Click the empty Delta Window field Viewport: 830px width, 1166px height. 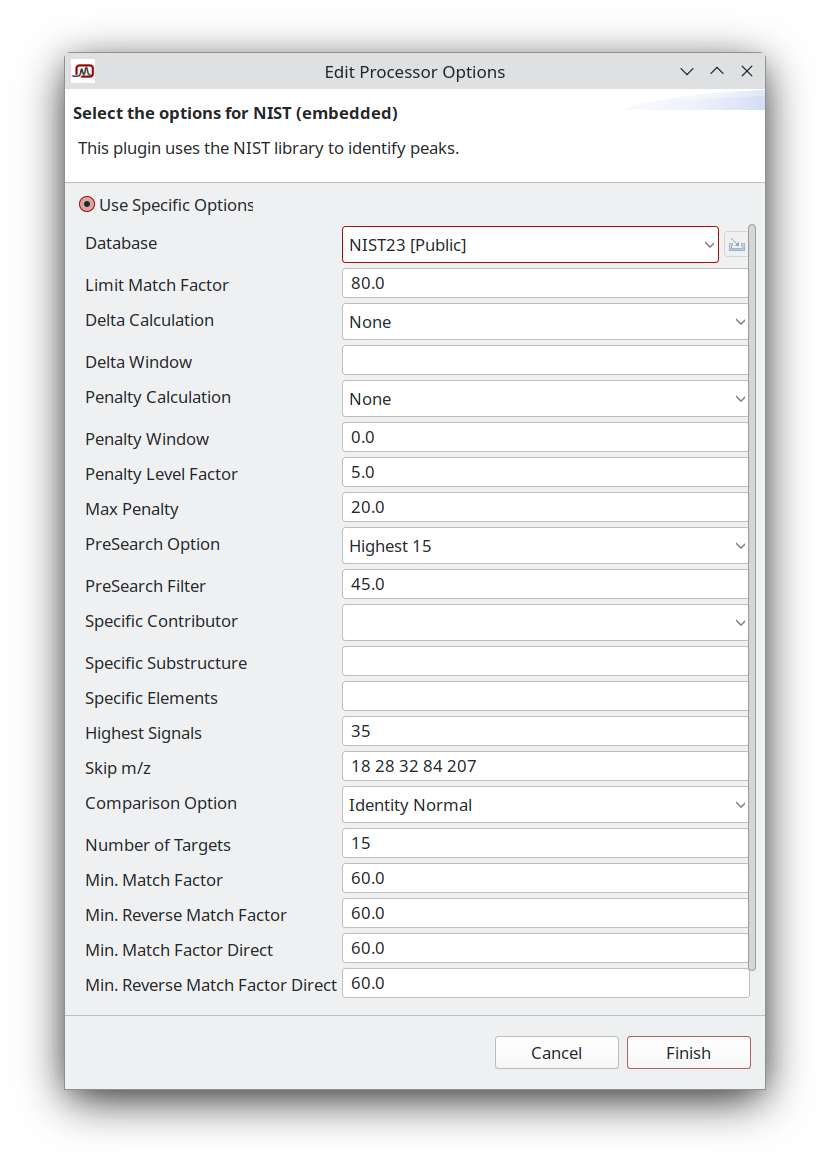[545, 359]
